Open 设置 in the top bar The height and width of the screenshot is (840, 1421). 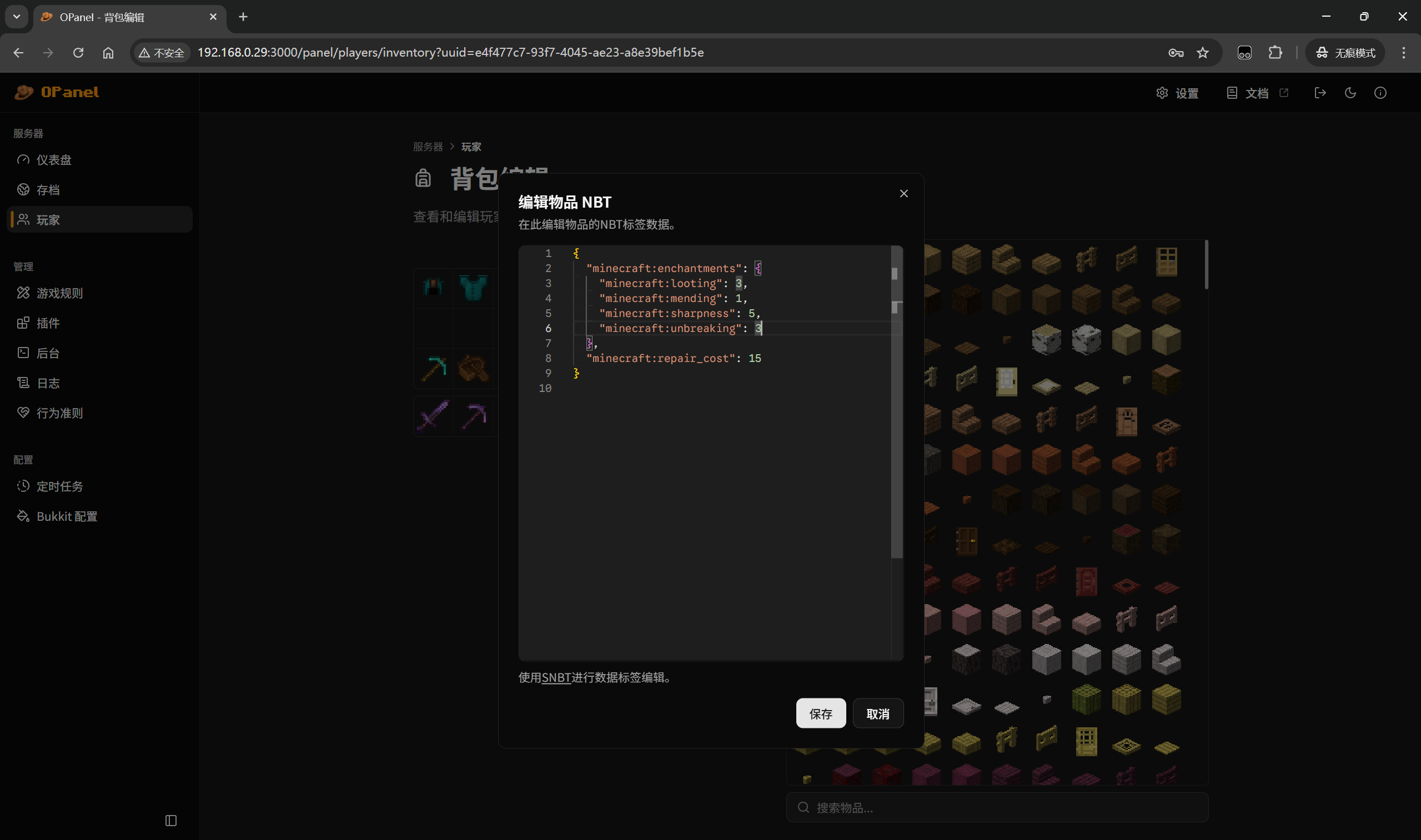tap(1177, 93)
